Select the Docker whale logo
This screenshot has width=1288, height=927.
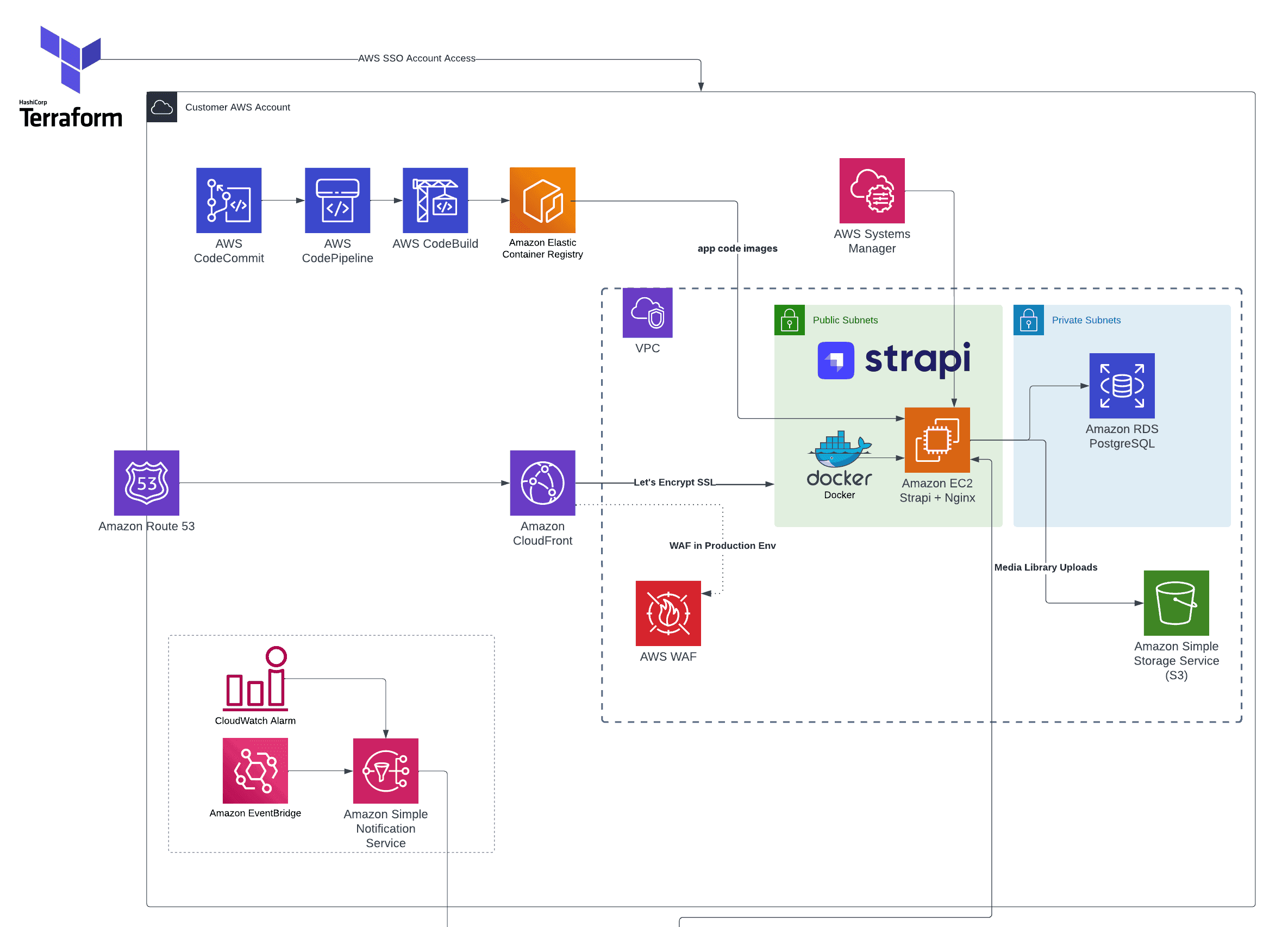click(839, 458)
